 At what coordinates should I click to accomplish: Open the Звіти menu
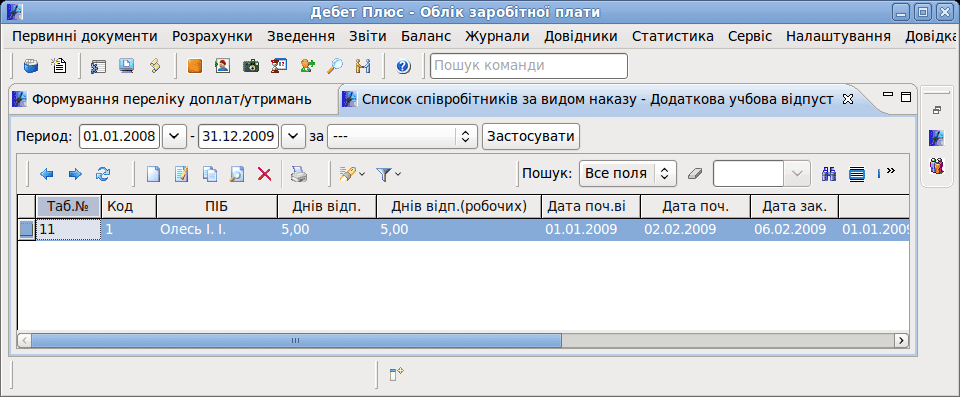click(368, 36)
